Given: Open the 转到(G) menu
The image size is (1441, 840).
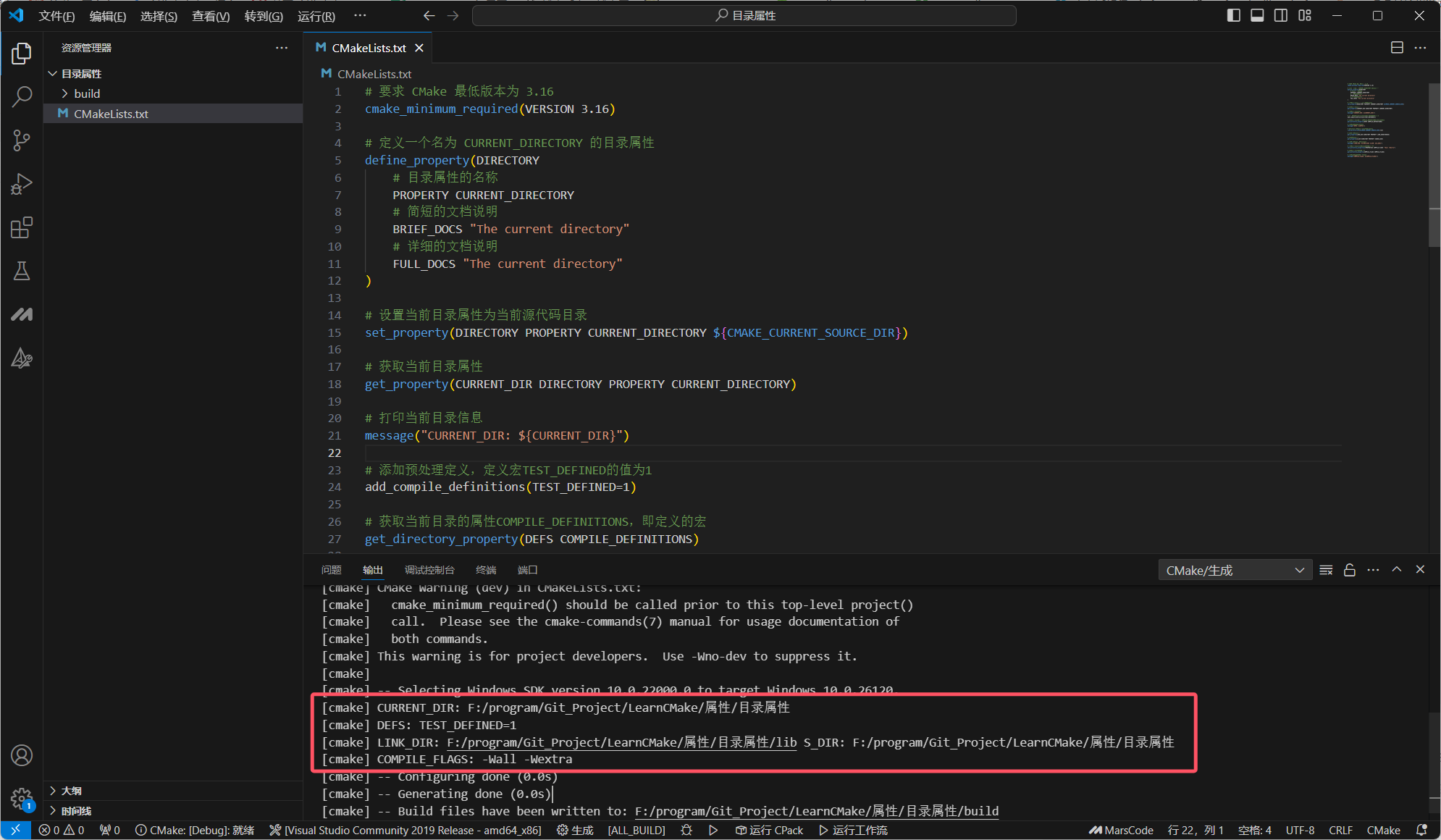Looking at the screenshot, I should click(x=264, y=16).
